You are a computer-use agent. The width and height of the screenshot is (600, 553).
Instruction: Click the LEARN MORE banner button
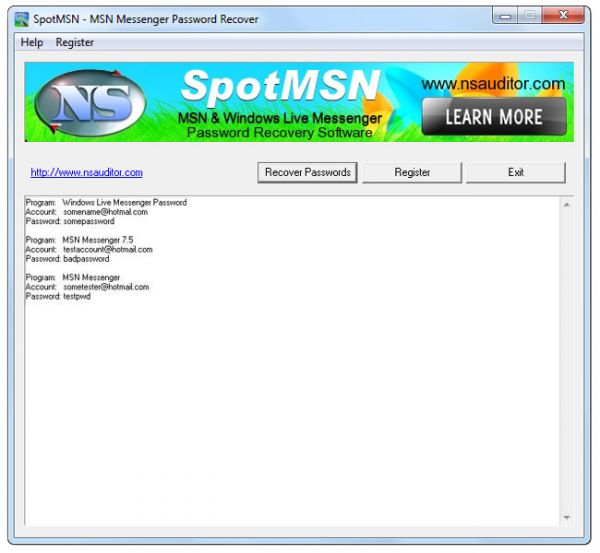(x=494, y=117)
